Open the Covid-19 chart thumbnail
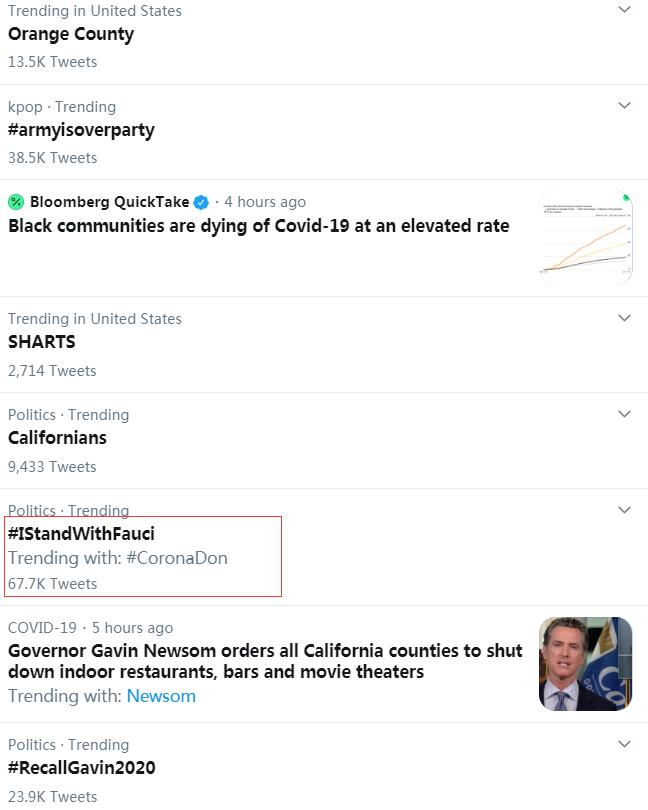648x810 pixels. tap(585, 238)
